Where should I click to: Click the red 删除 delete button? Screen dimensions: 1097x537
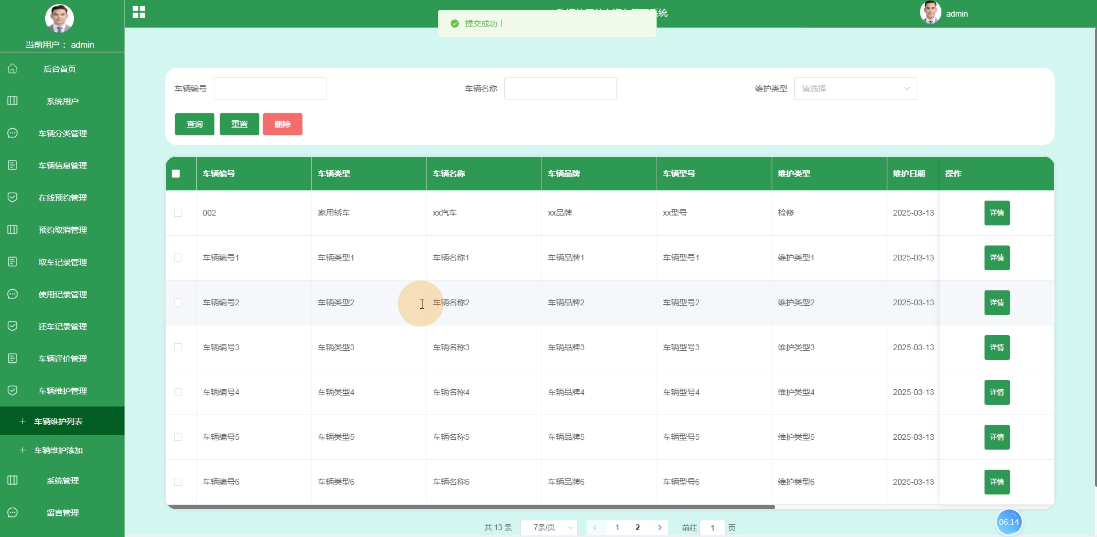pyautogui.click(x=283, y=124)
